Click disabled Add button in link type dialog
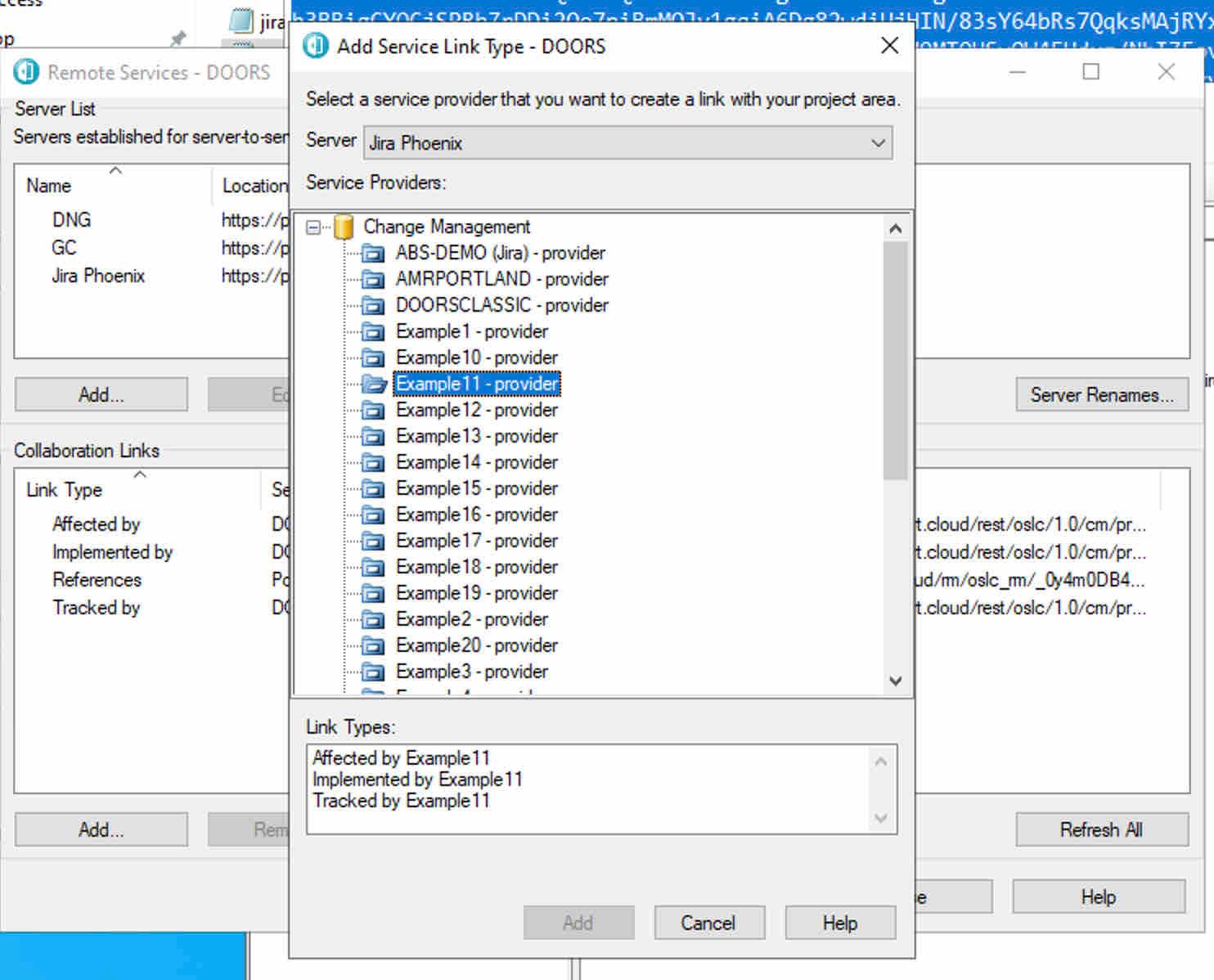This screenshot has width=1214, height=980. click(578, 923)
